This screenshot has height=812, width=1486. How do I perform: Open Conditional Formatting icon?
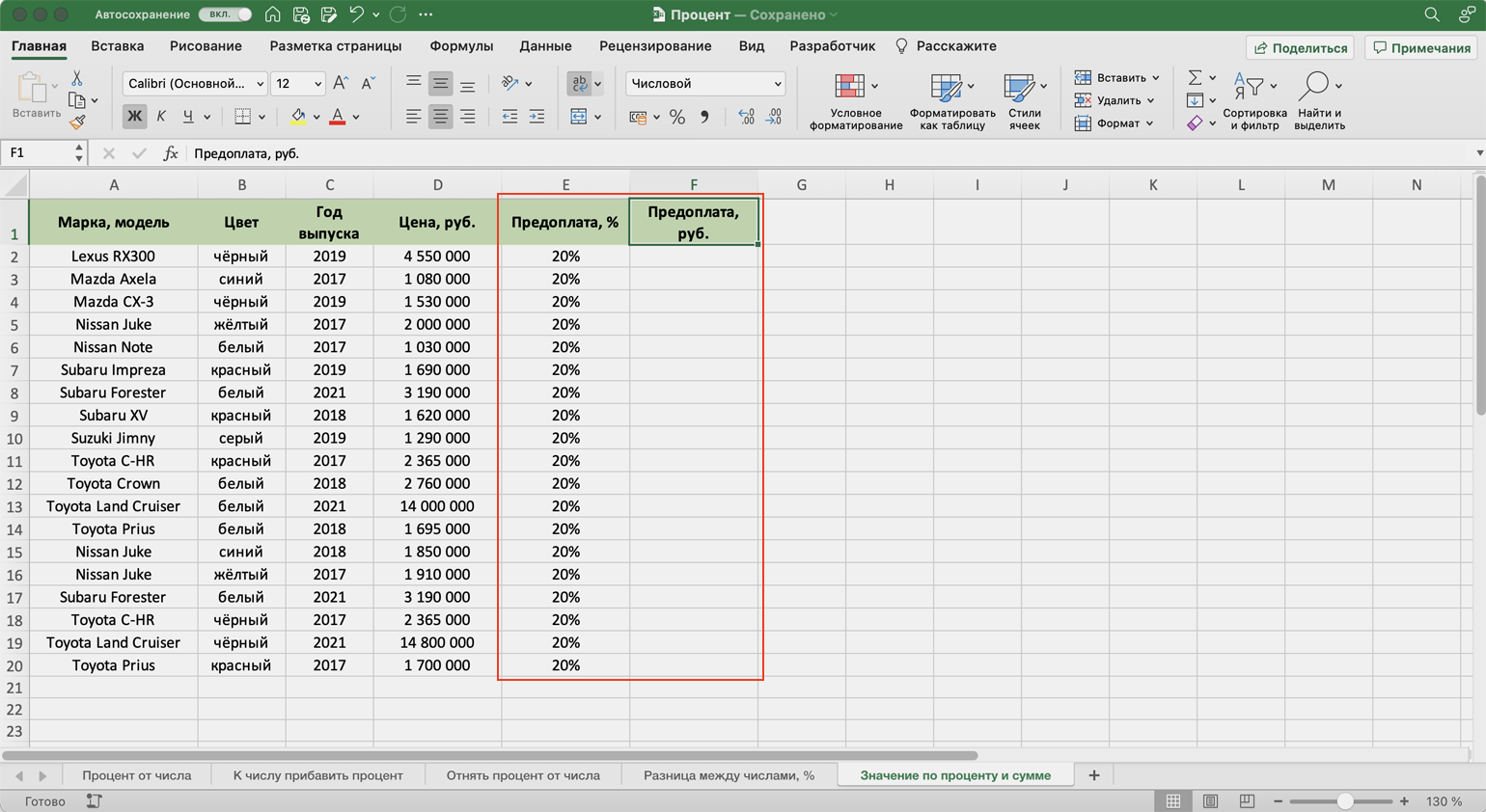click(850, 87)
